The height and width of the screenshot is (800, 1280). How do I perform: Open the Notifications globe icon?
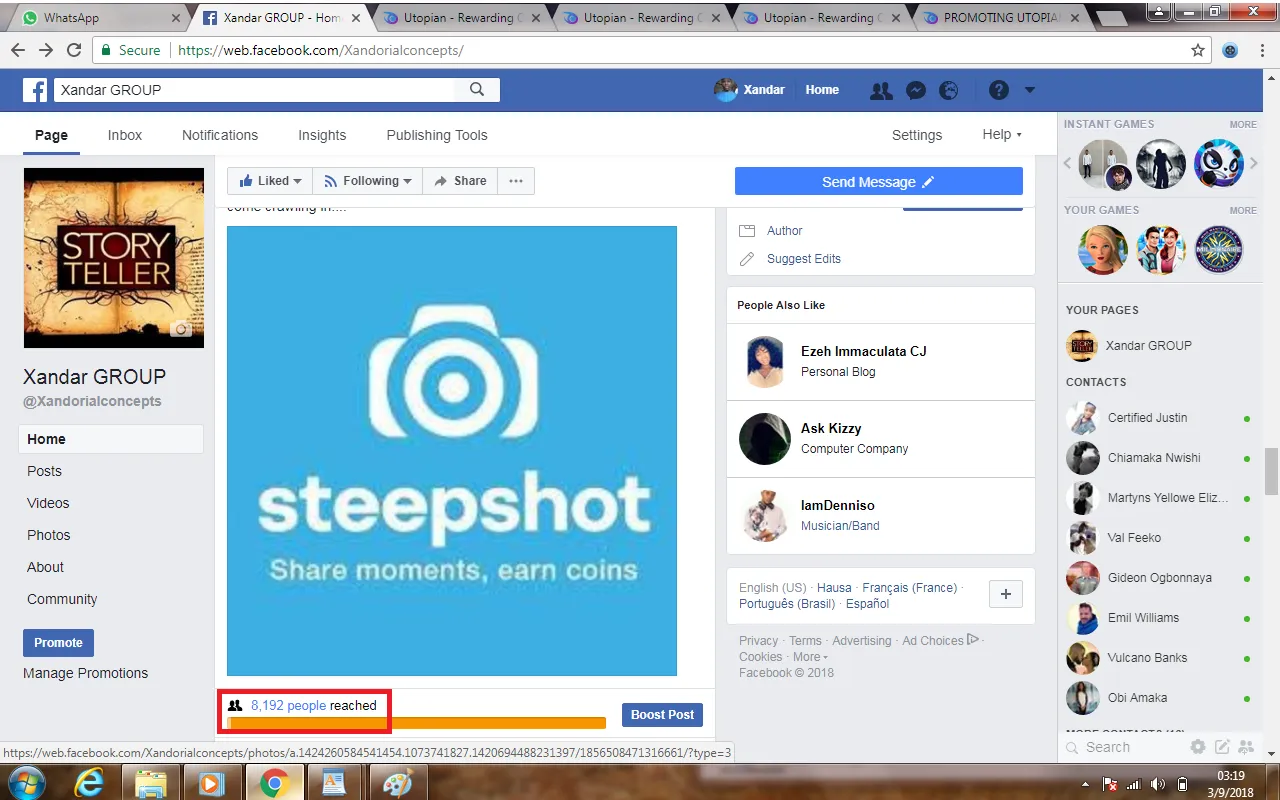point(949,90)
